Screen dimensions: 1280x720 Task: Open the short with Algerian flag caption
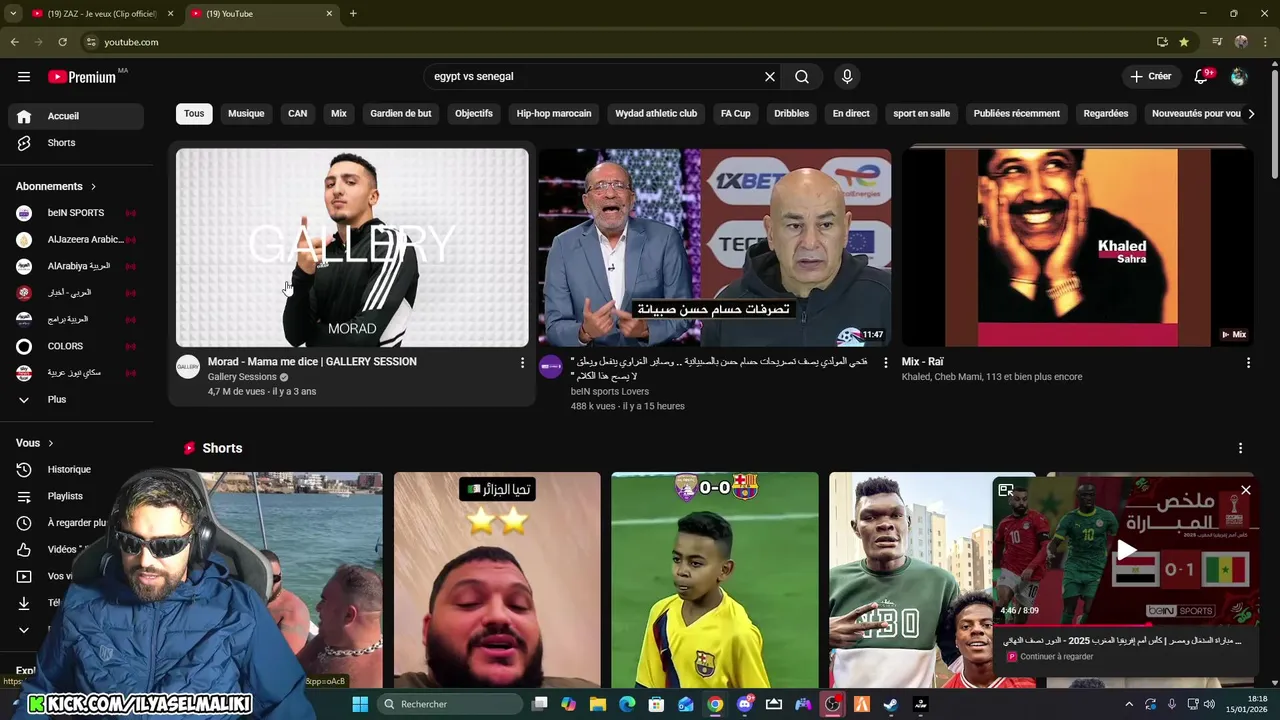pos(497,580)
